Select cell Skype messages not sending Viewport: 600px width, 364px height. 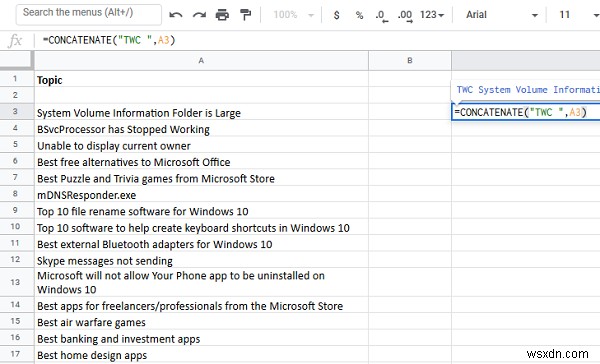[201, 260]
